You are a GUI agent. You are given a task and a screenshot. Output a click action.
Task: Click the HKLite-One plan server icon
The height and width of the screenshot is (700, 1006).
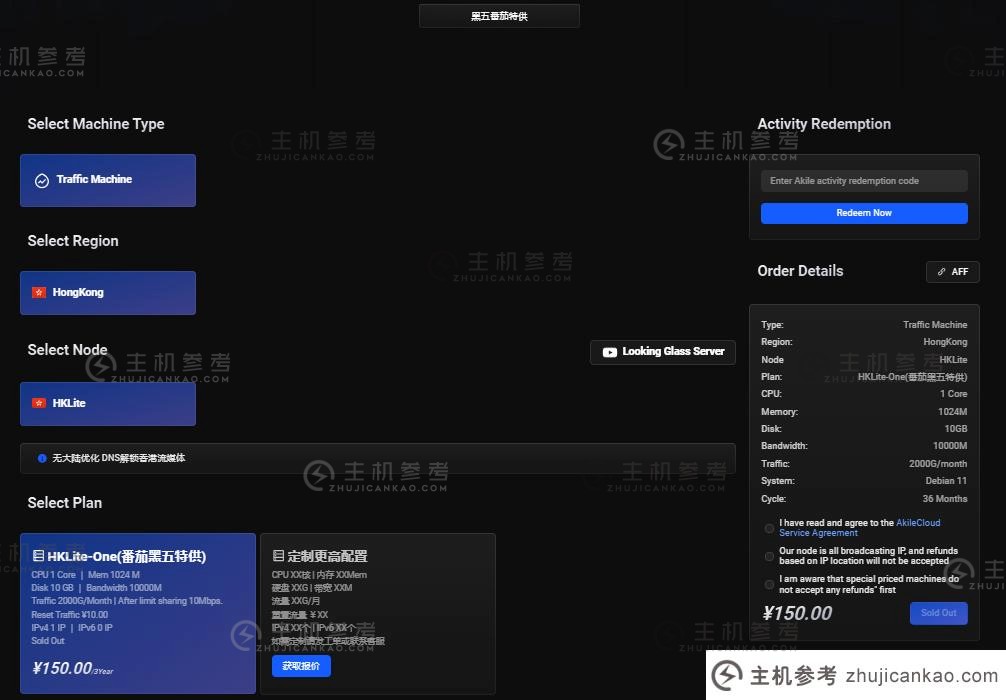point(38,556)
